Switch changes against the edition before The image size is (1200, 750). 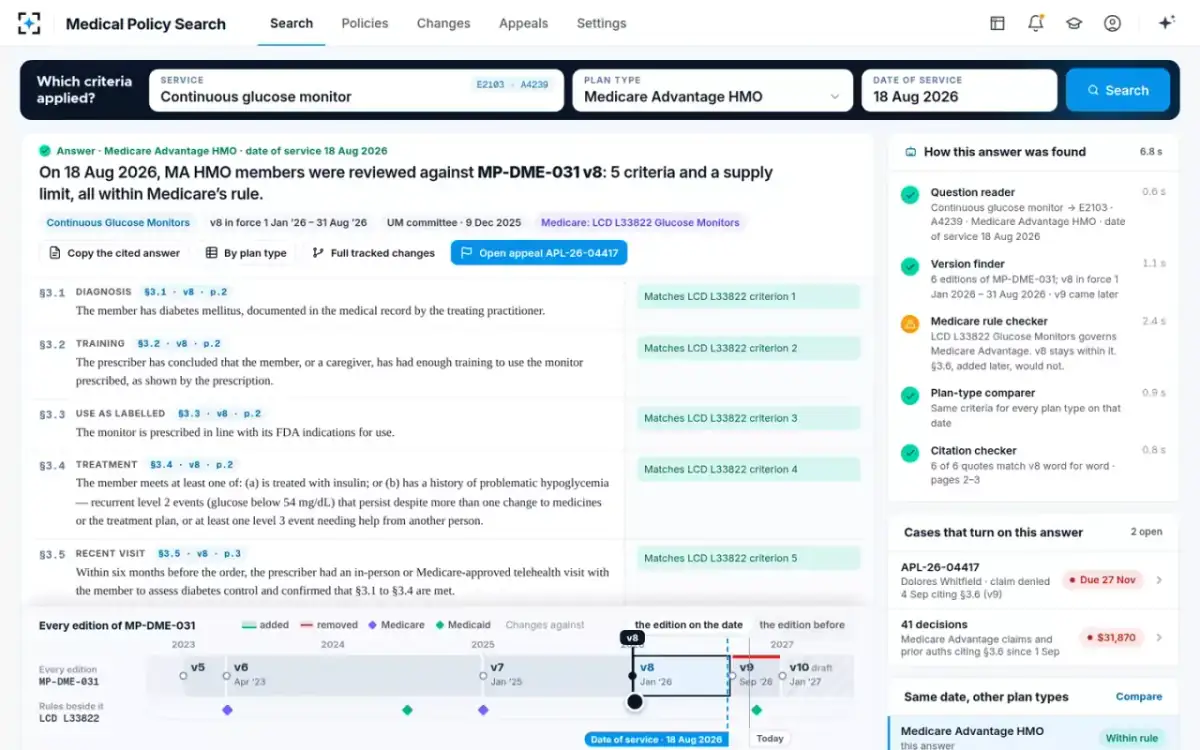click(802, 625)
